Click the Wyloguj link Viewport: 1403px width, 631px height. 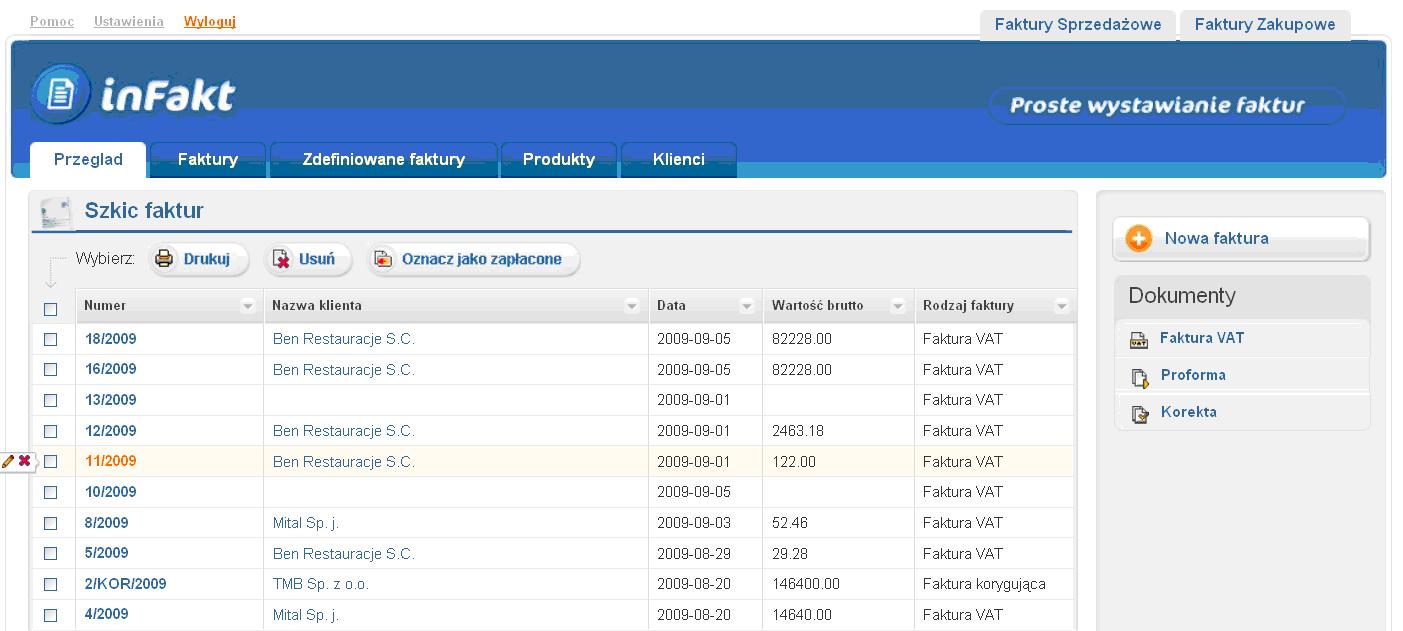210,21
